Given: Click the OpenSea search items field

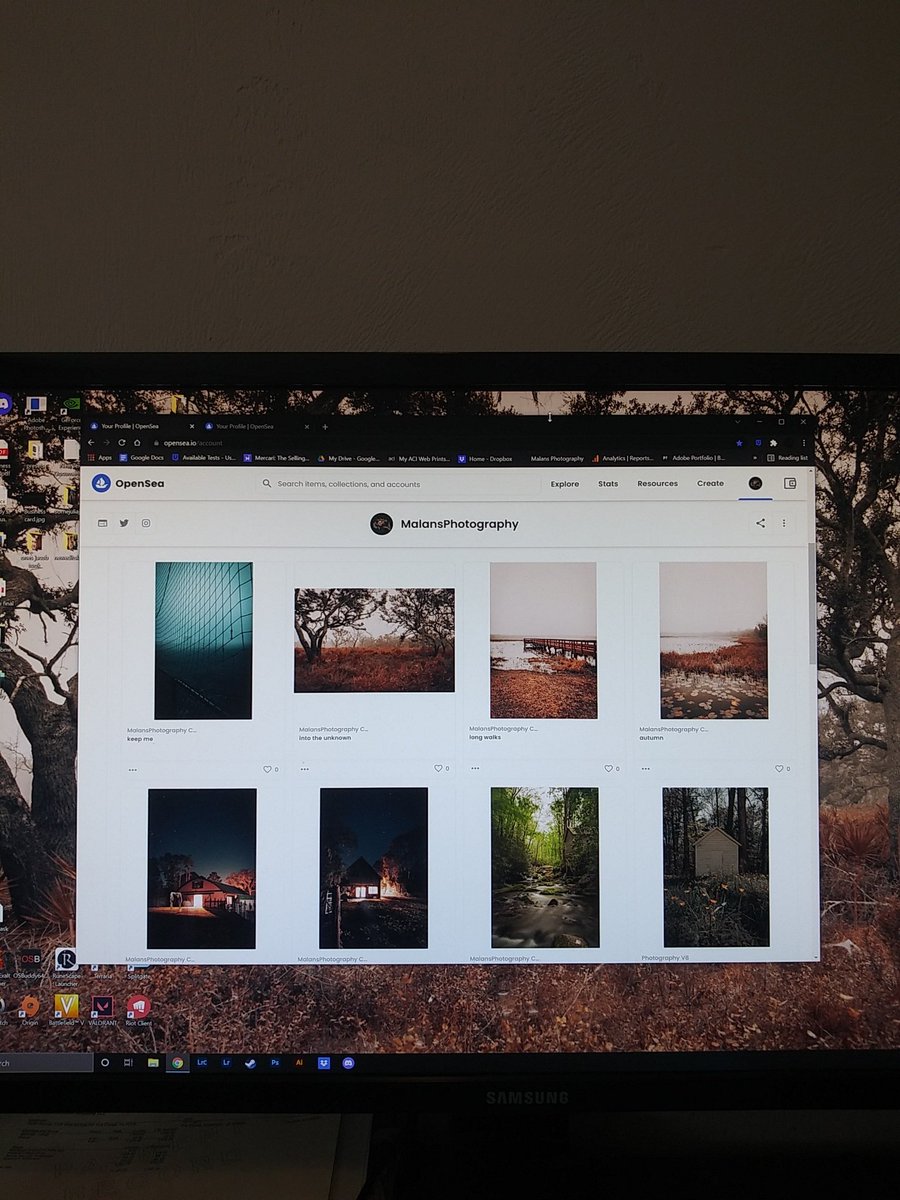Looking at the screenshot, I should click(x=397, y=483).
